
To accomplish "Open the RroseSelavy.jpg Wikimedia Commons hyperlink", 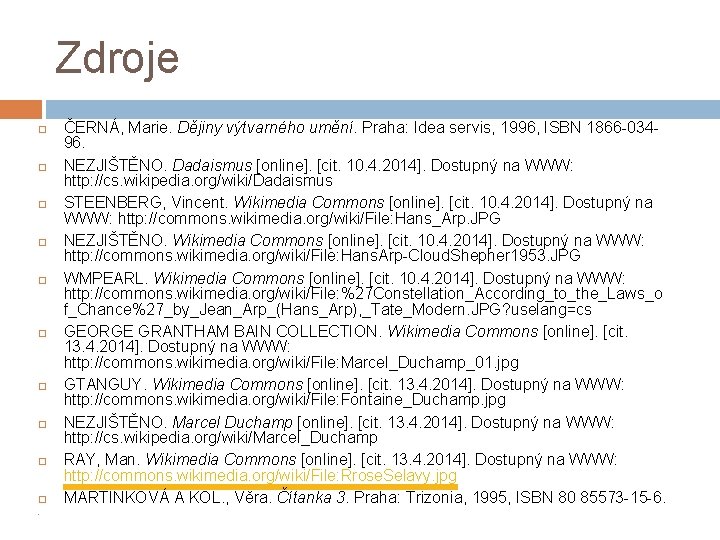I will tap(260, 476).
